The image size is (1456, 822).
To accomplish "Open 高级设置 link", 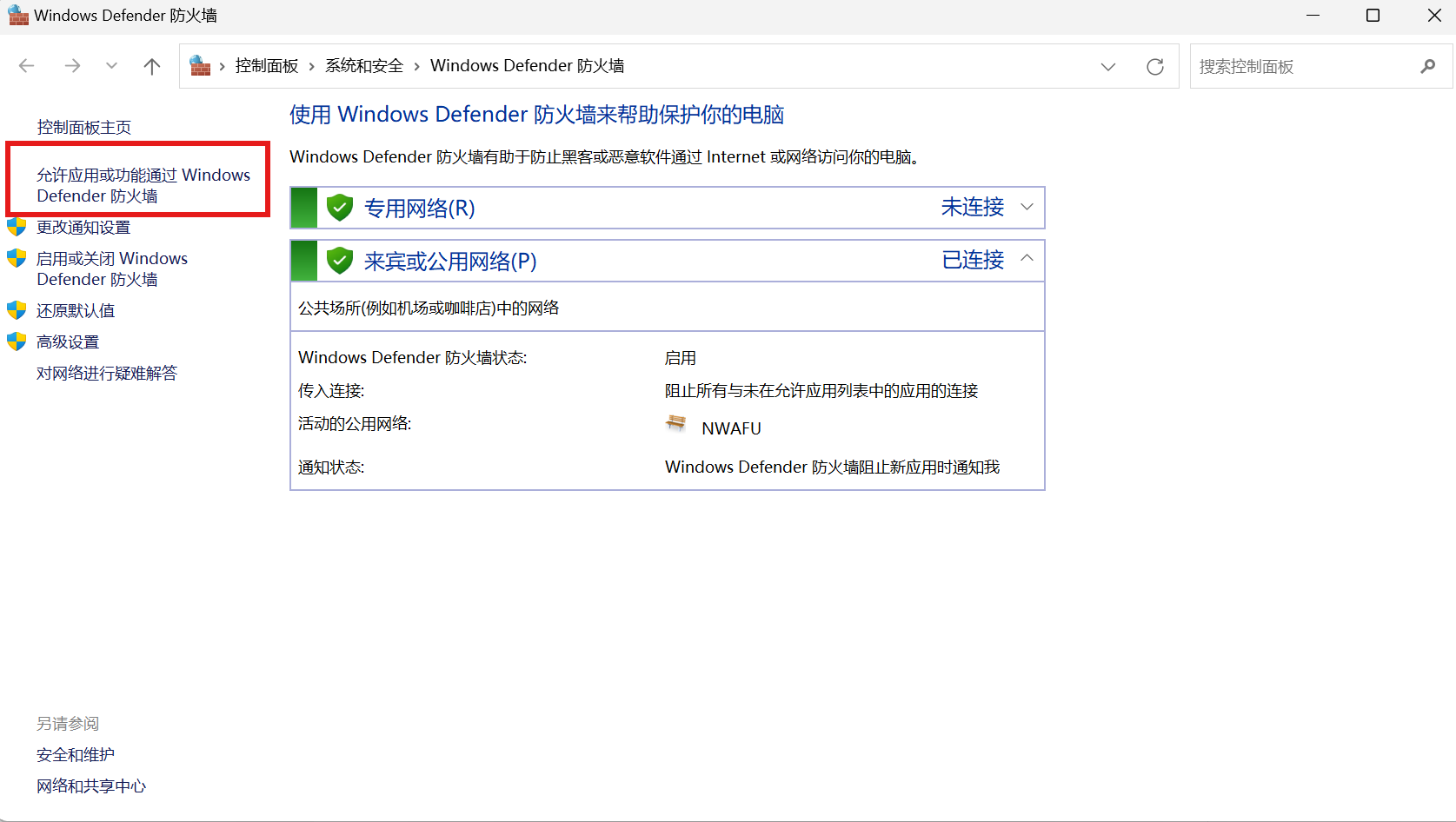I will (x=68, y=342).
